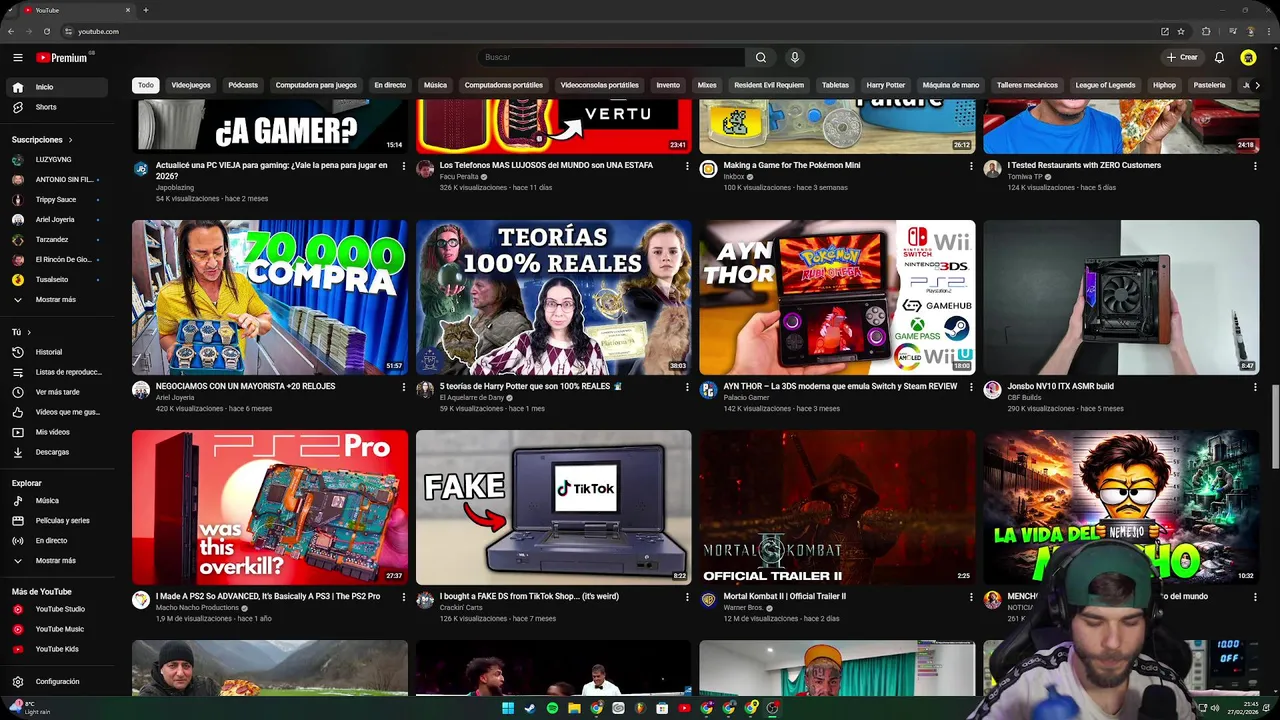This screenshot has width=1280, height=720.
Task: Bookmark this page with star
Action: [x=1181, y=31]
